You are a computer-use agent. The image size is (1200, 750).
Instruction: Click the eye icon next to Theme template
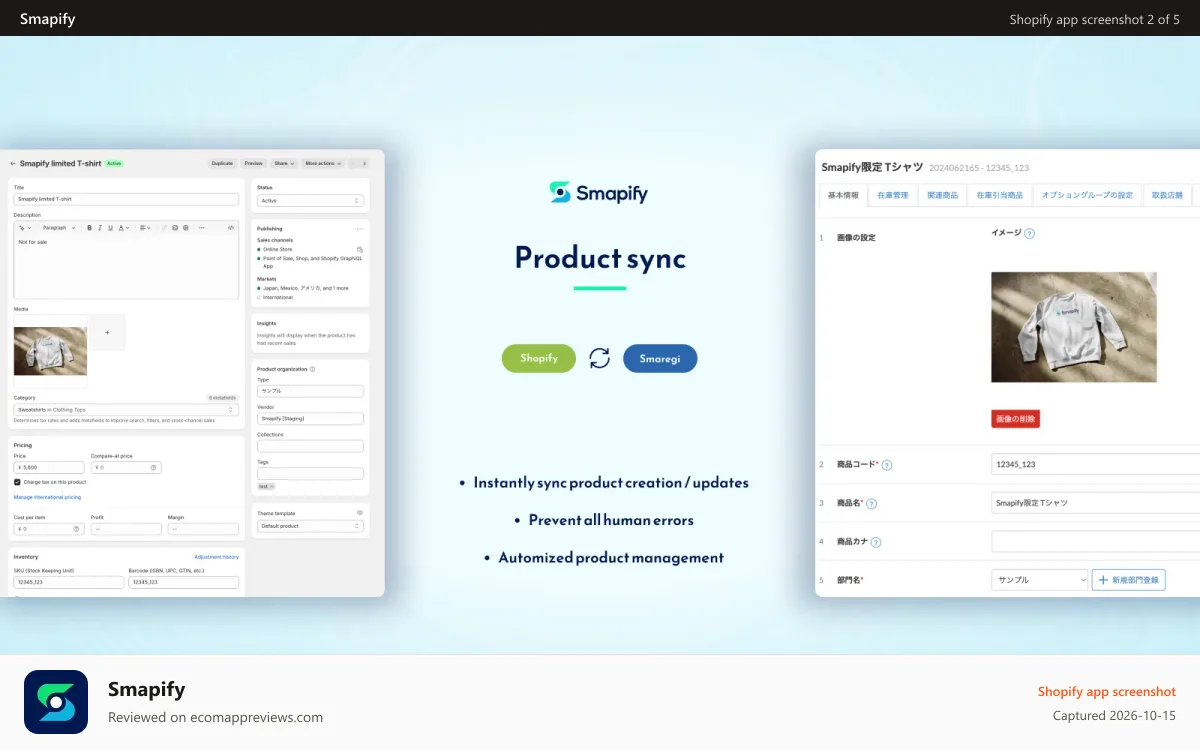(x=360, y=513)
